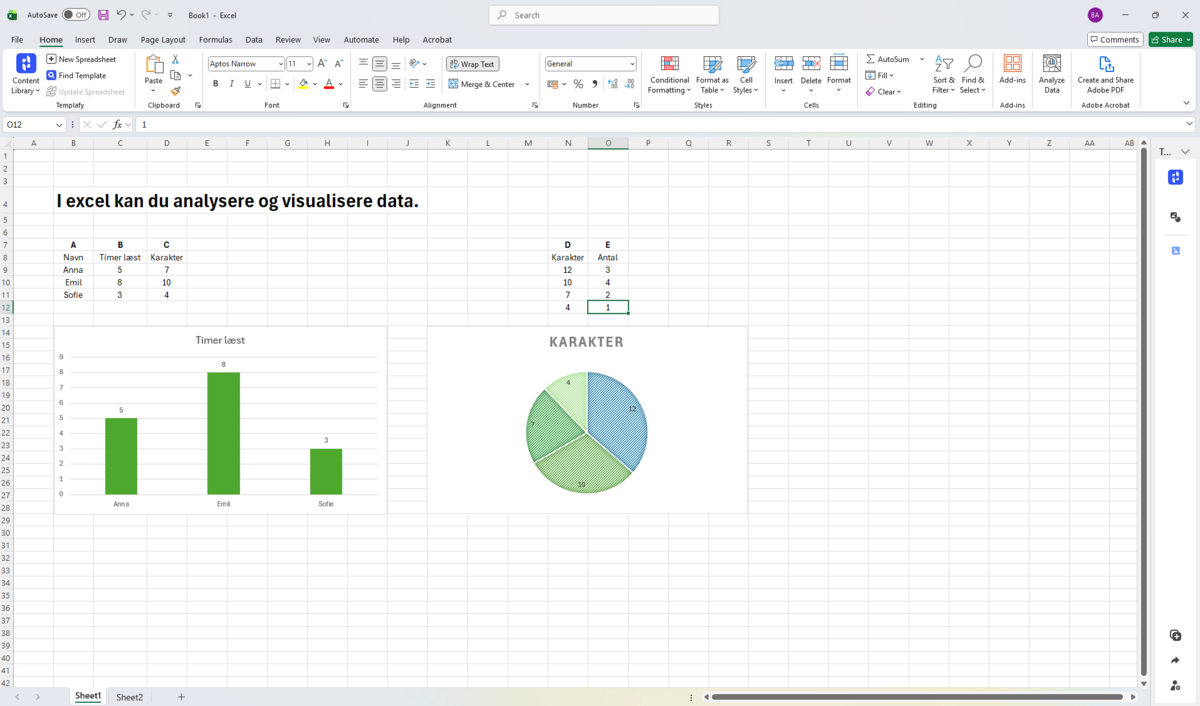Toggle Wrap Text on the ribbon
The height and width of the screenshot is (706, 1200).
472,64
